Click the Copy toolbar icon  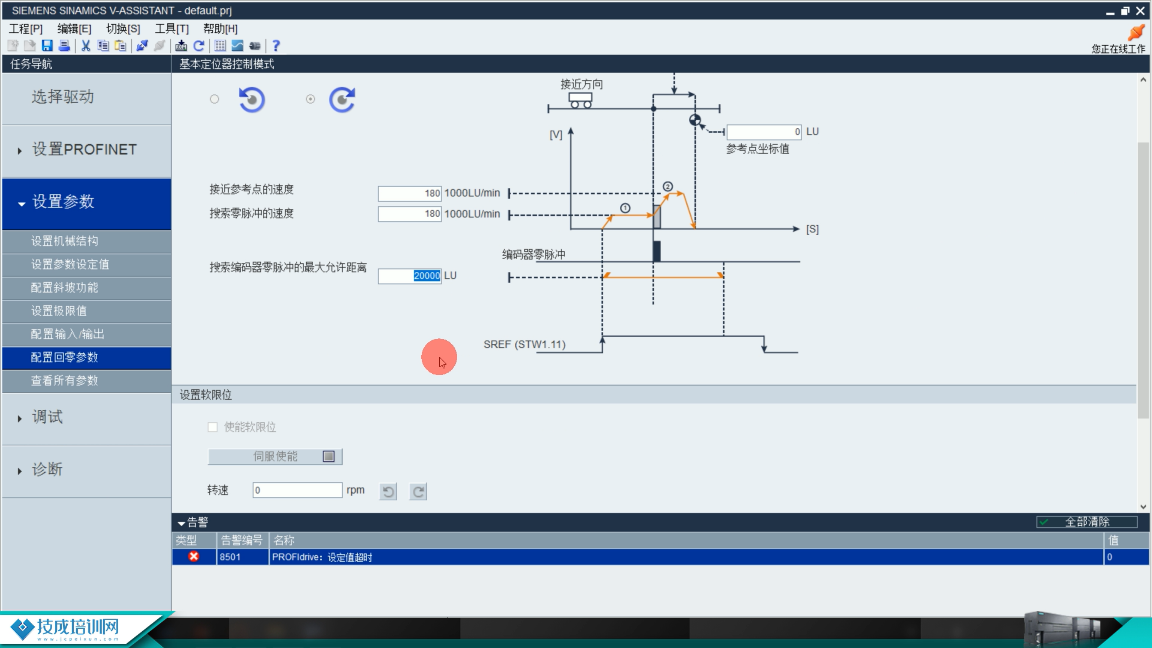[103, 46]
